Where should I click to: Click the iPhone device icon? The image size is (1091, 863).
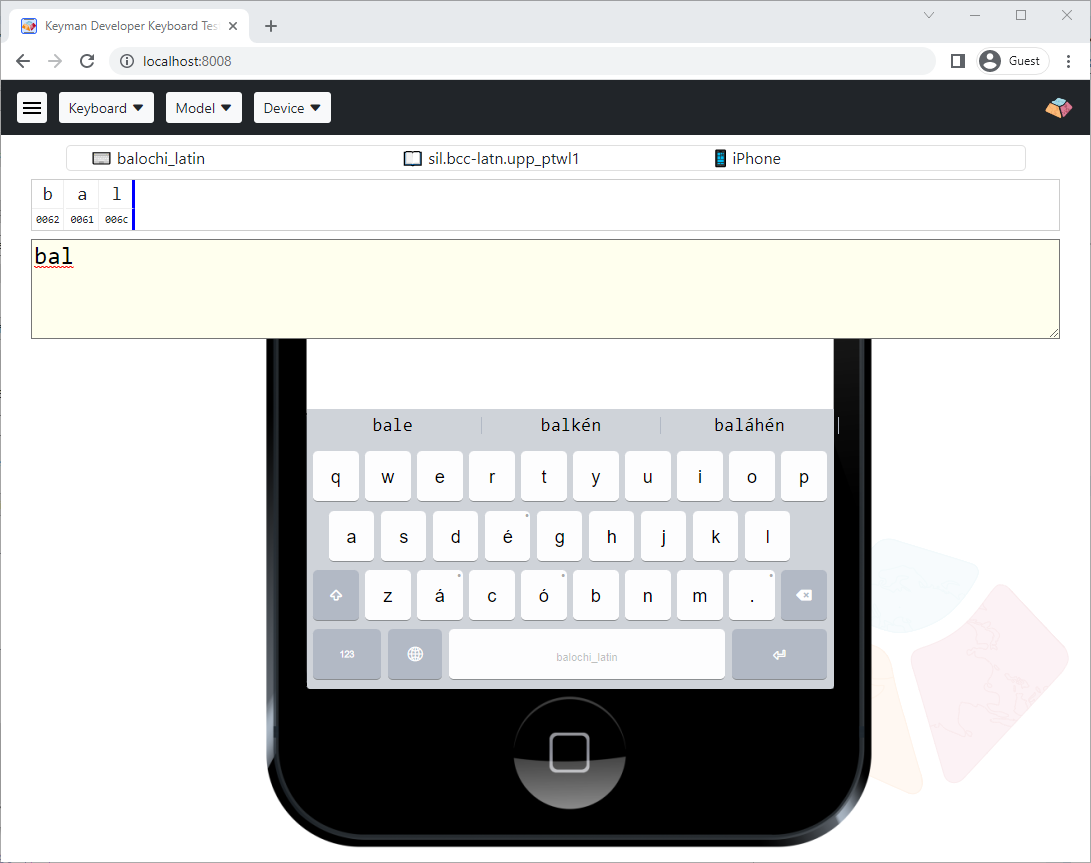click(x=721, y=159)
